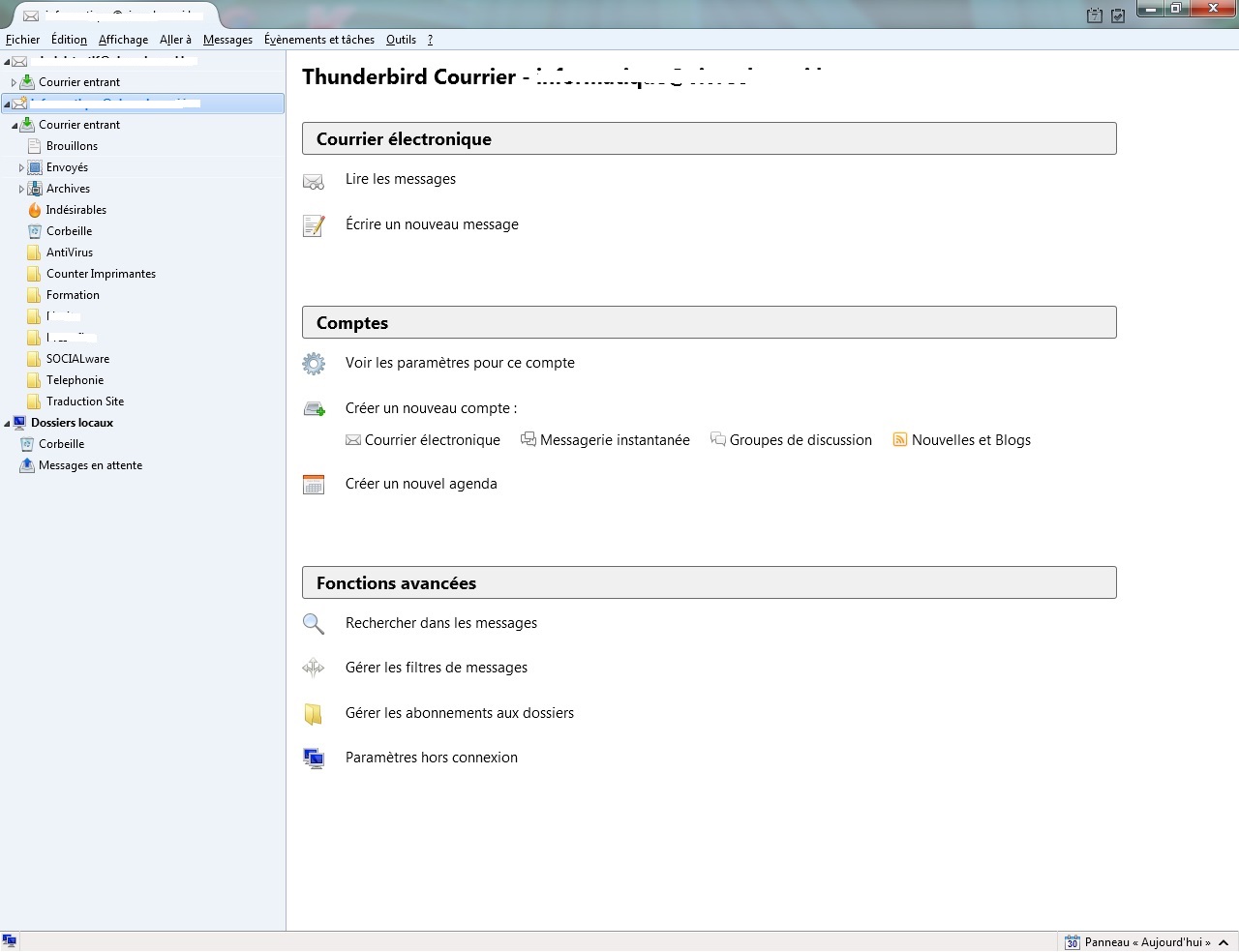The image size is (1239, 952).
Task: Expand the first account's Courrier entrant folder
Action: (x=14, y=83)
